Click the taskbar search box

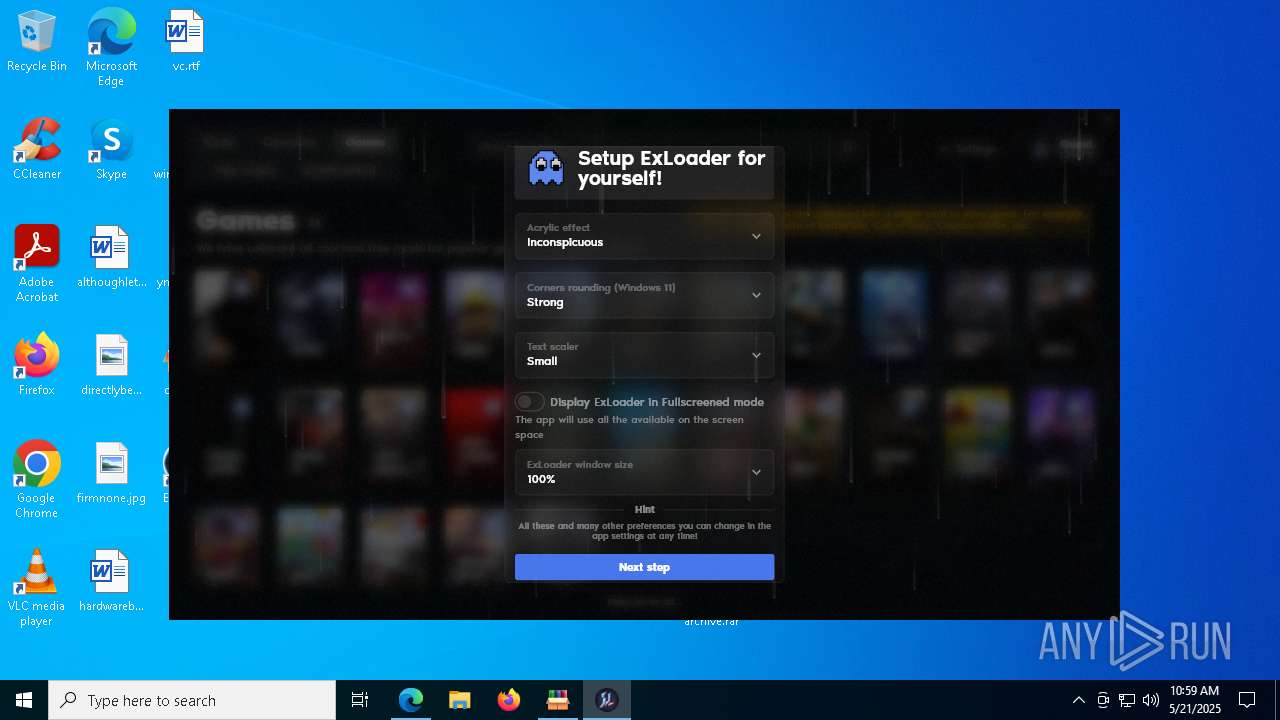click(x=192, y=700)
